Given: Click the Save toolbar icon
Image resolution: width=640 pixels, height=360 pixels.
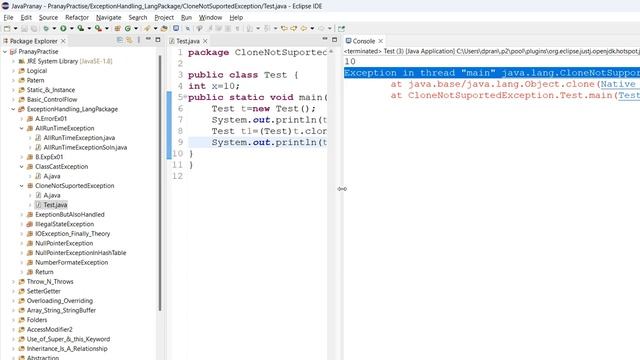Looking at the screenshot, I should pyautogui.click(x=24, y=29).
